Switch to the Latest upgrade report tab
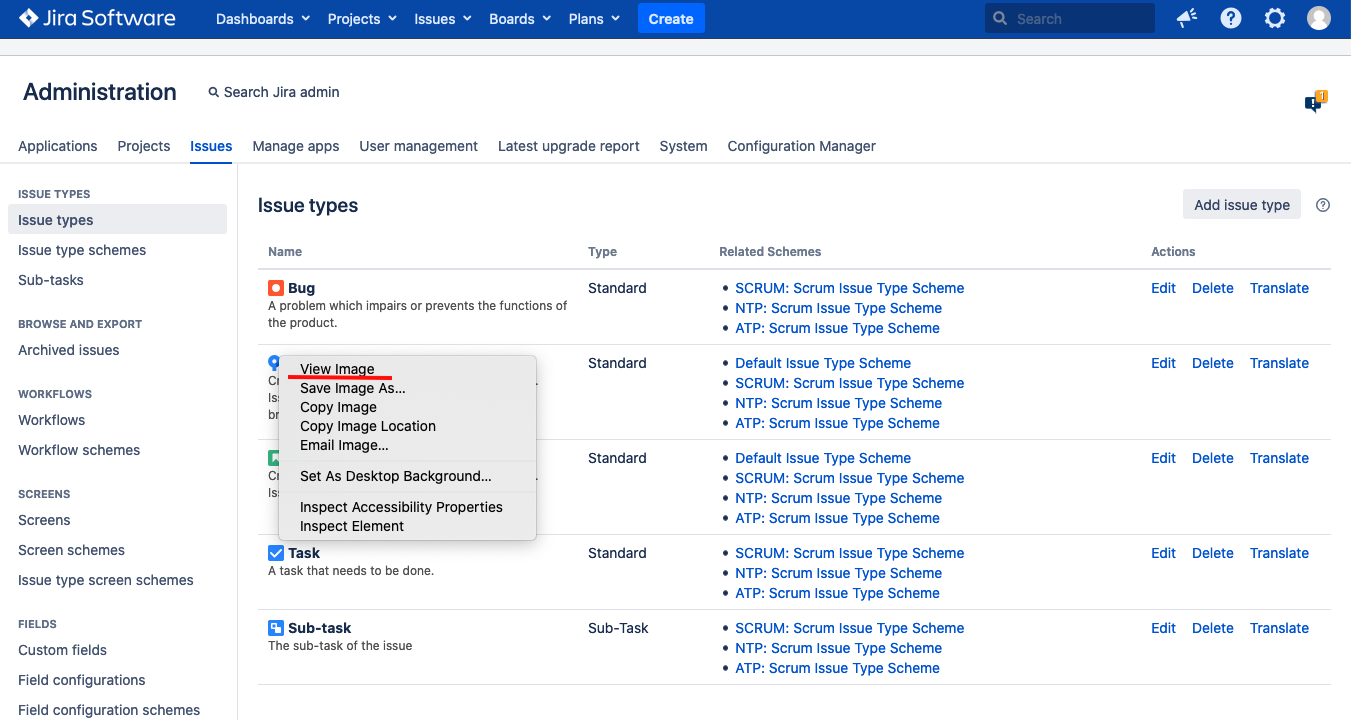 (569, 146)
